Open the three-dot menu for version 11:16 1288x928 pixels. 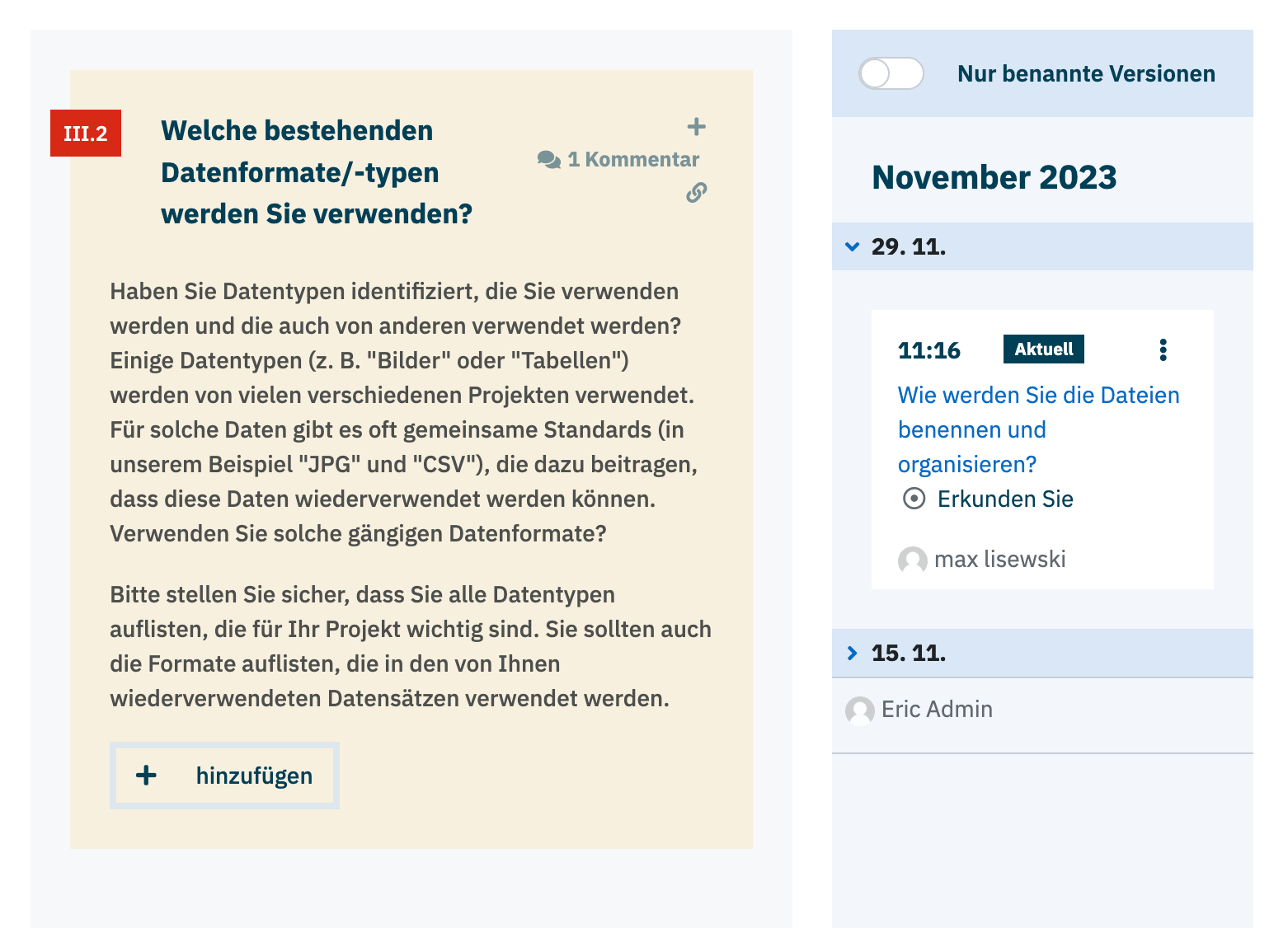coord(1163,350)
